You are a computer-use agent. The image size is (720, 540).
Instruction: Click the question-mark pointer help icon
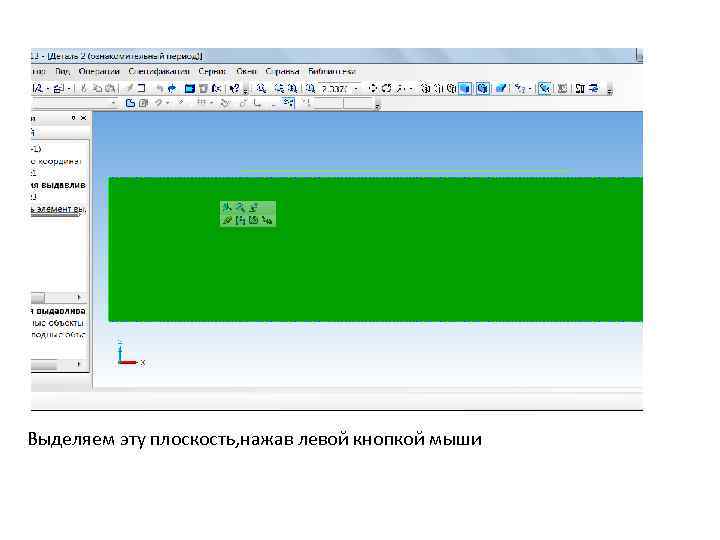tap(235, 88)
